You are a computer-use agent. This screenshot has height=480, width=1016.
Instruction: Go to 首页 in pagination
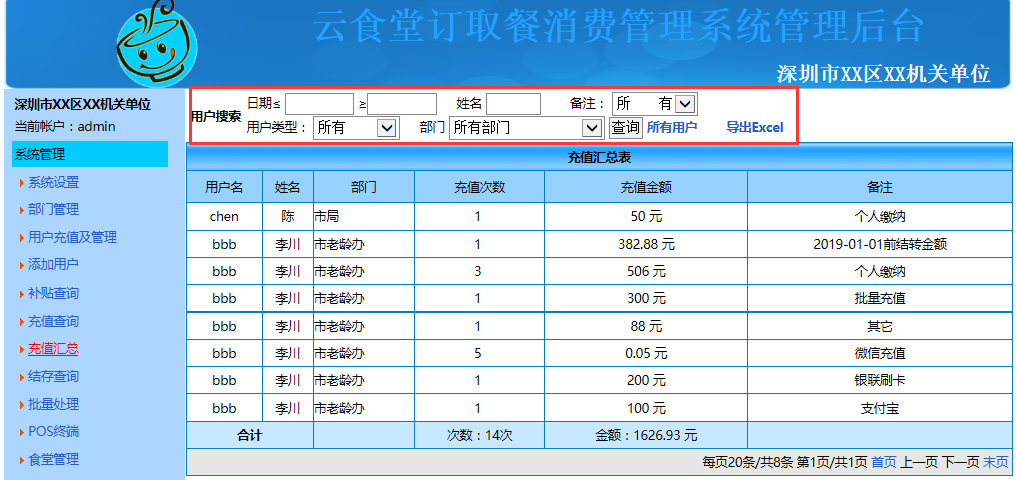click(x=884, y=462)
